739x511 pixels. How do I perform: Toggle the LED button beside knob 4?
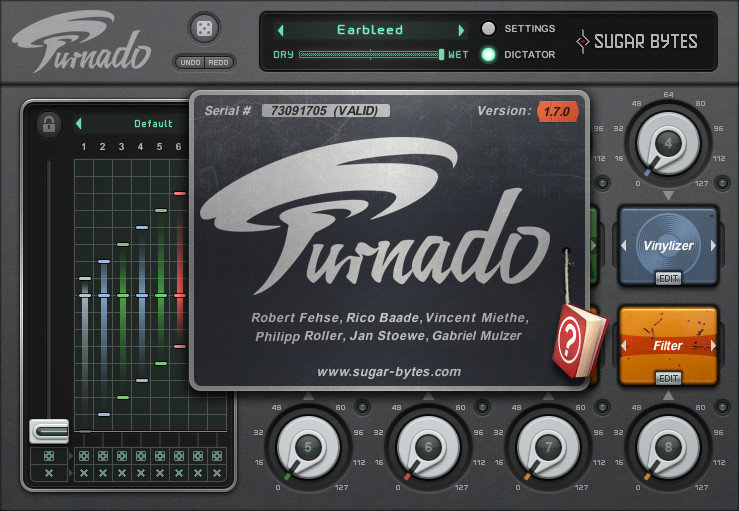(x=722, y=182)
